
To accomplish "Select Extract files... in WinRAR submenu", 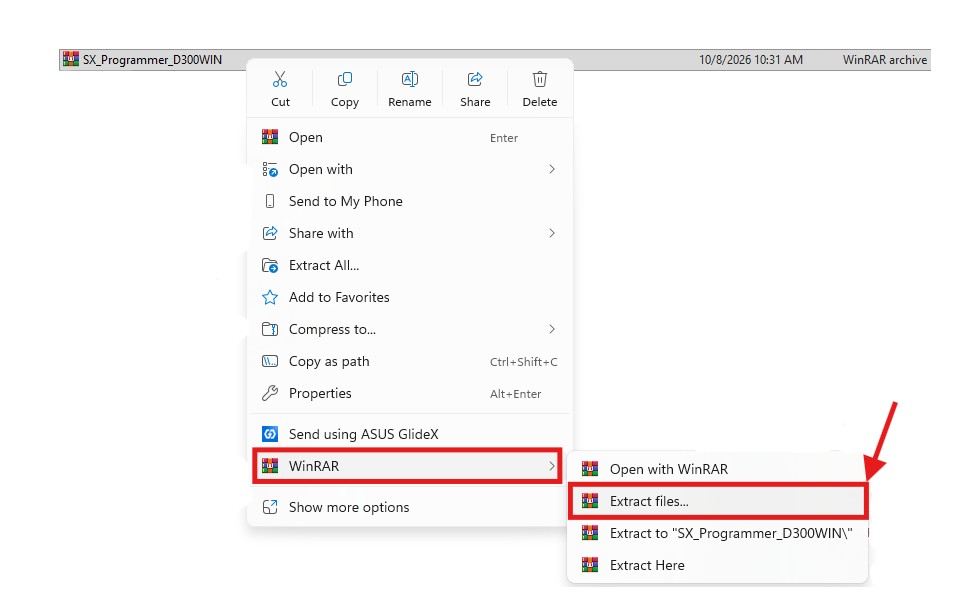I will click(718, 501).
